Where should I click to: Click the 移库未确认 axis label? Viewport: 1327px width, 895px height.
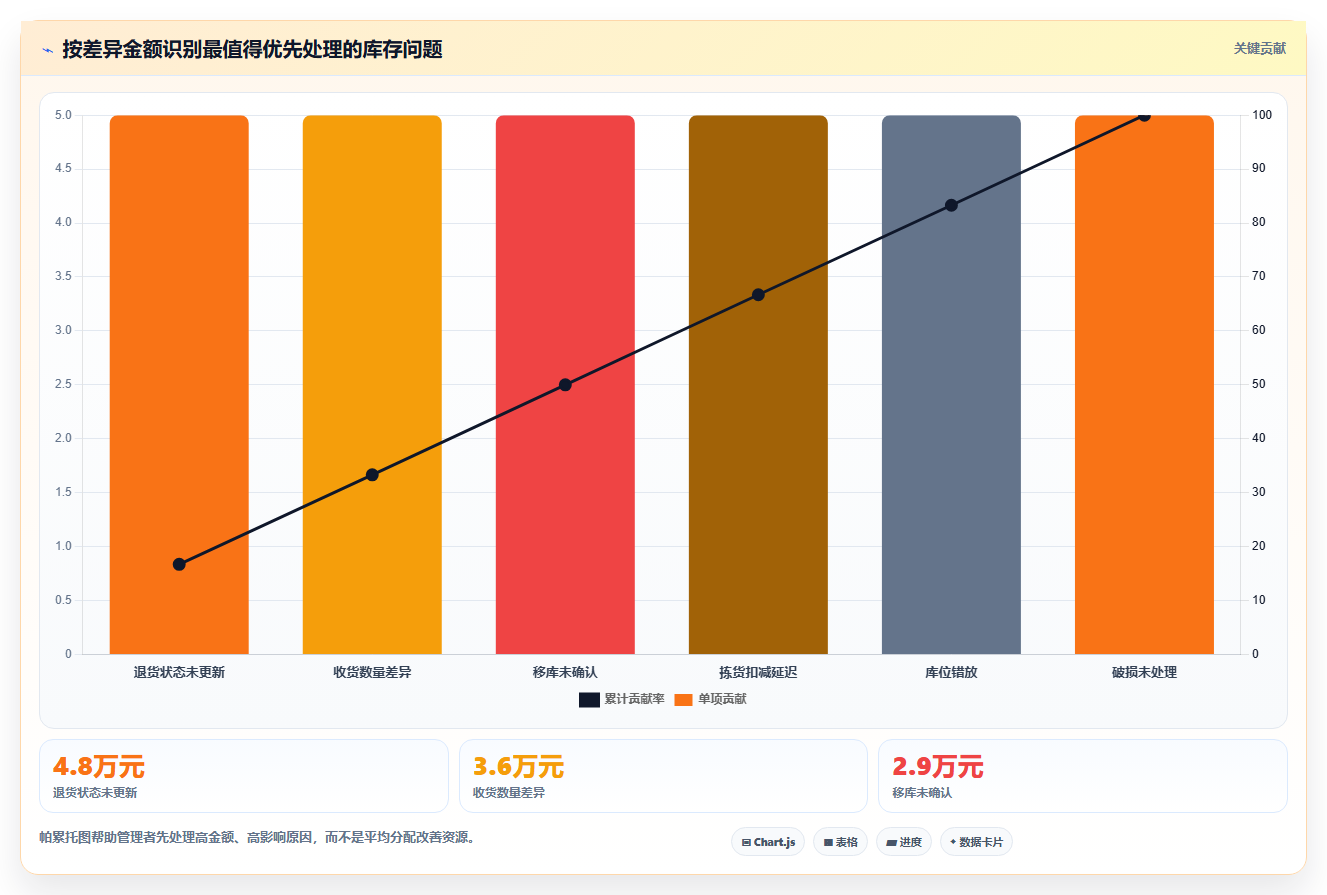tap(565, 672)
